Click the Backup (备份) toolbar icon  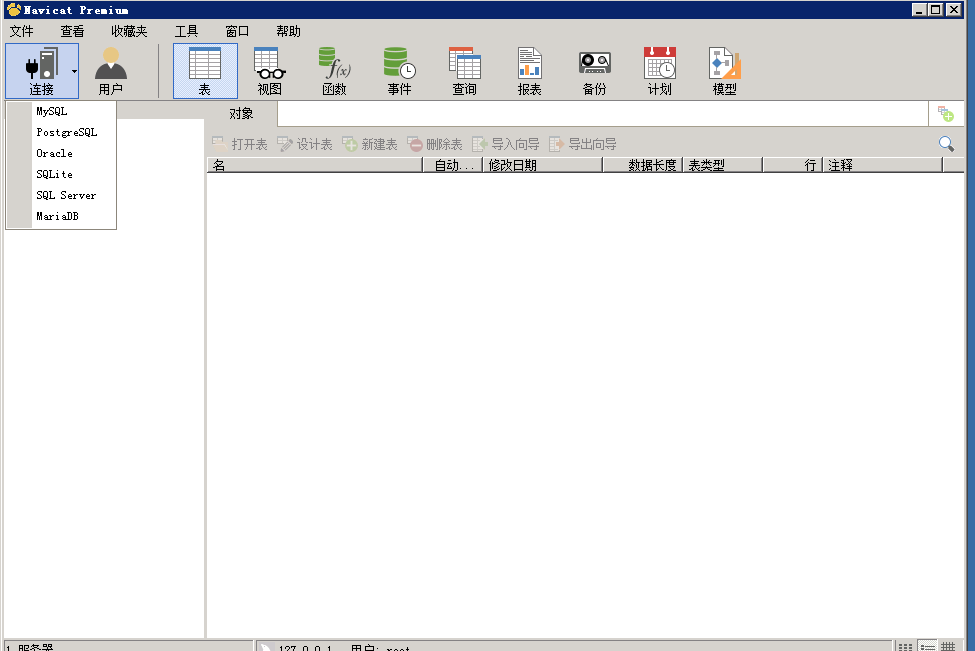point(595,71)
